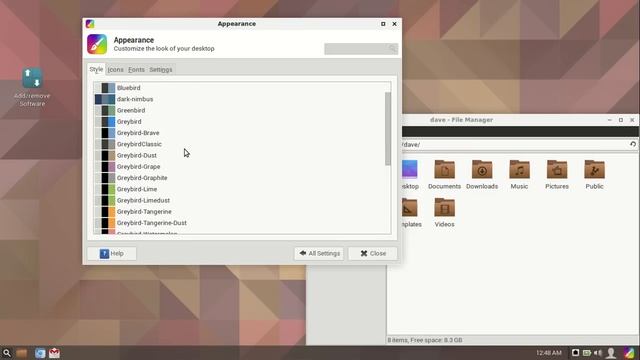Select the Greybird-Brave theme
640x360 pixels.
[242, 133]
